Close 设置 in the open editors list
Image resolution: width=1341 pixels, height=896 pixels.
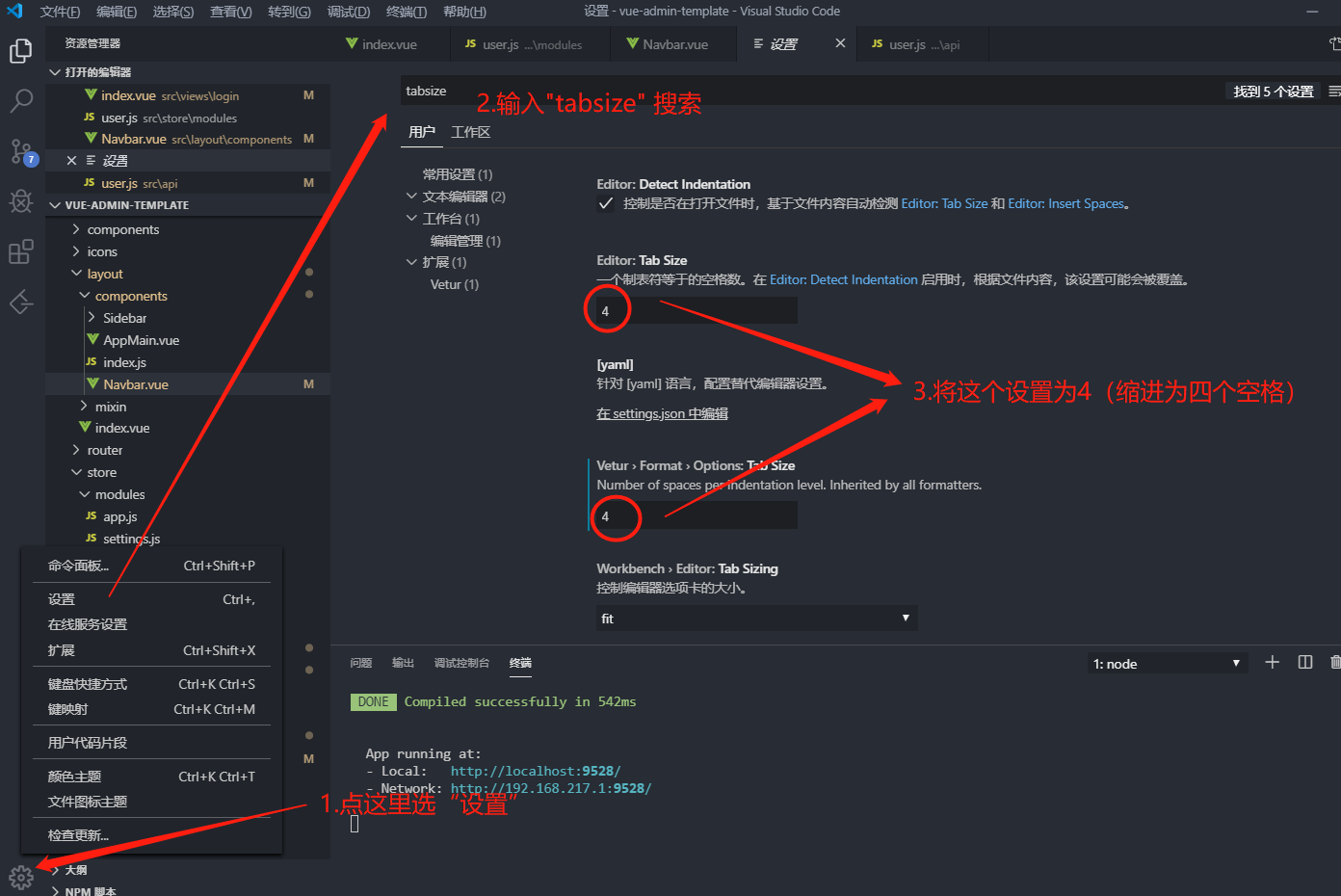[x=71, y=161]
